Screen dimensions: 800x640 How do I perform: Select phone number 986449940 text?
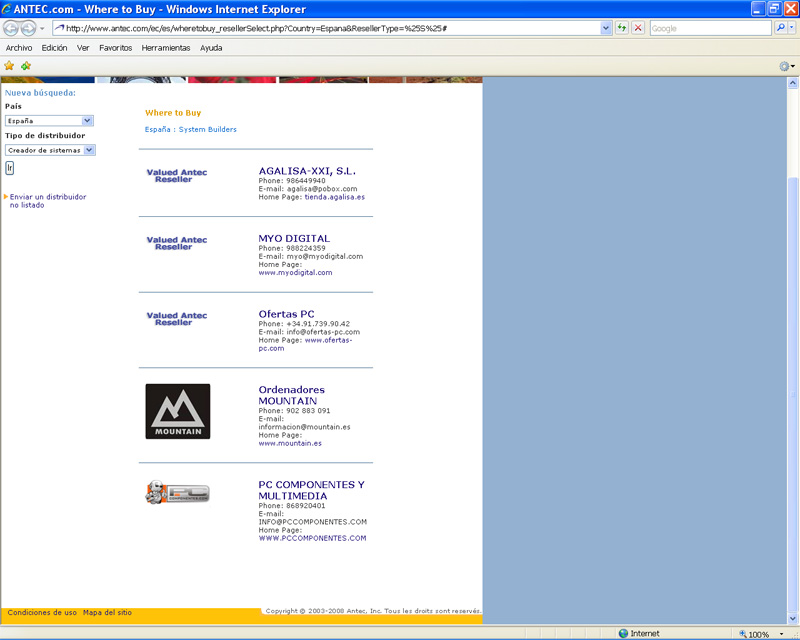click(x=306, y=181)
